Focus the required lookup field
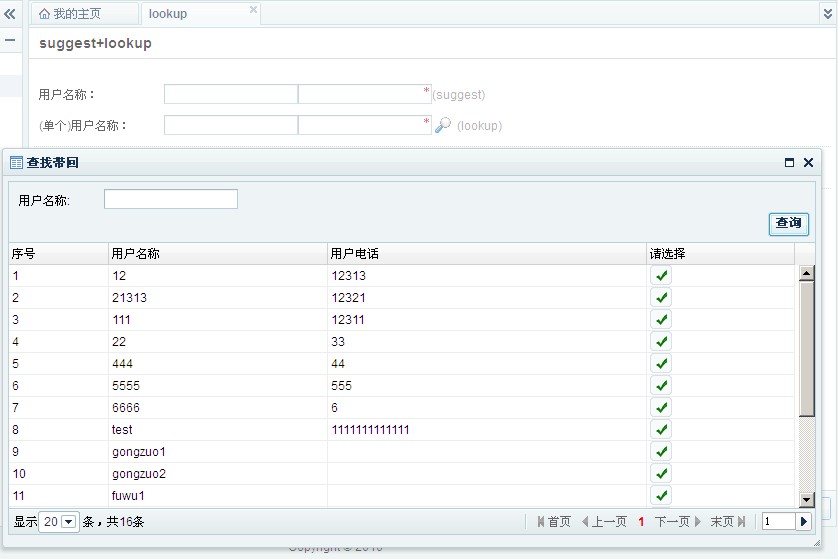838x559 pixels. click(x=364, y=125)
